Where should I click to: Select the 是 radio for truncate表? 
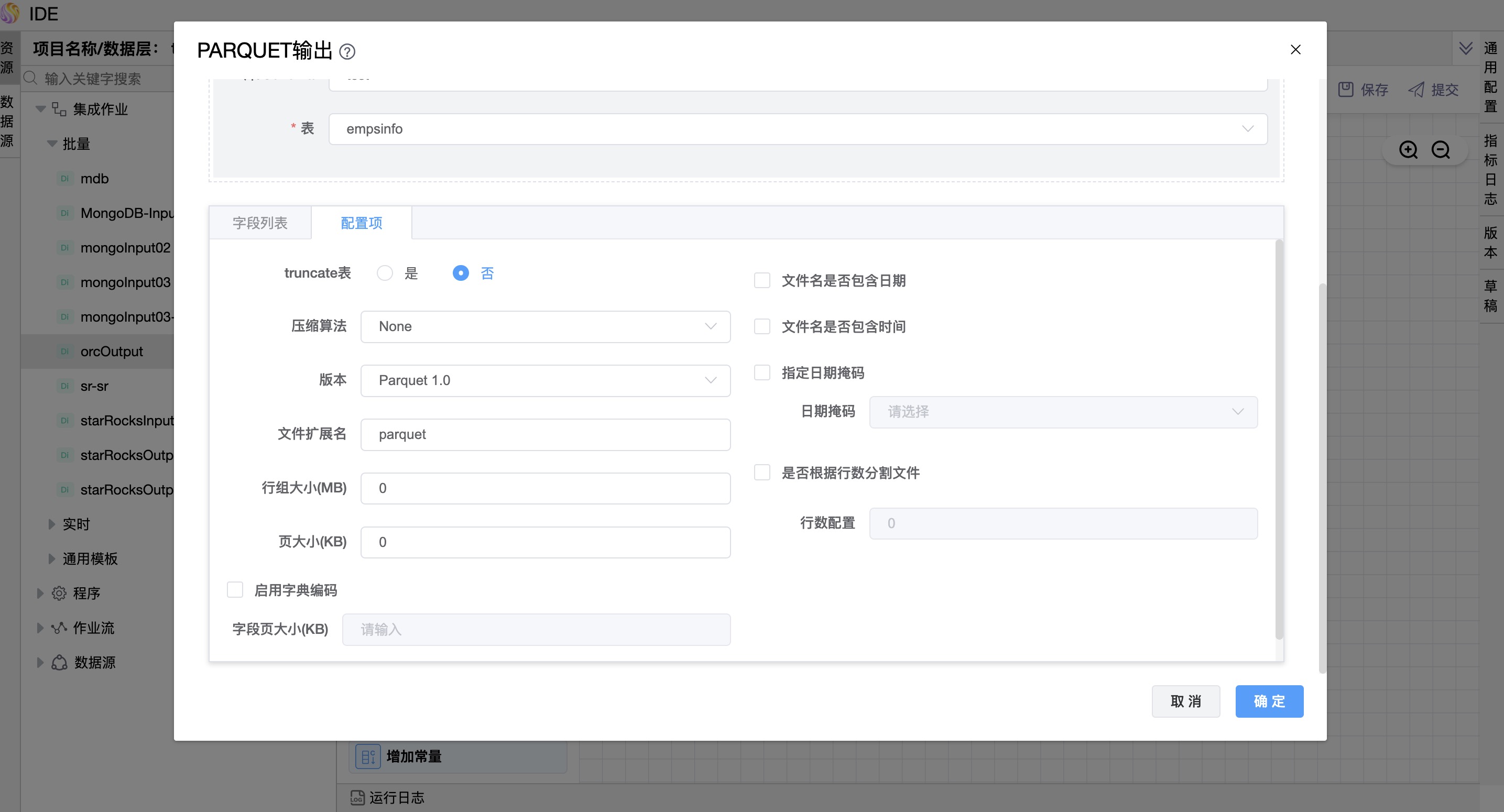pyautogui.click(x=385, y=273)
